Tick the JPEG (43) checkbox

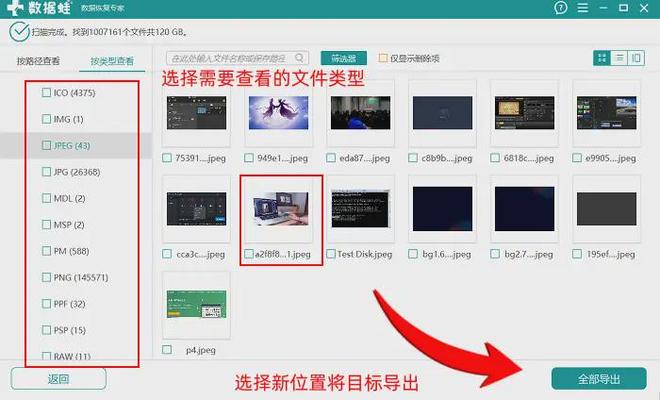click(x=46, y=145)
